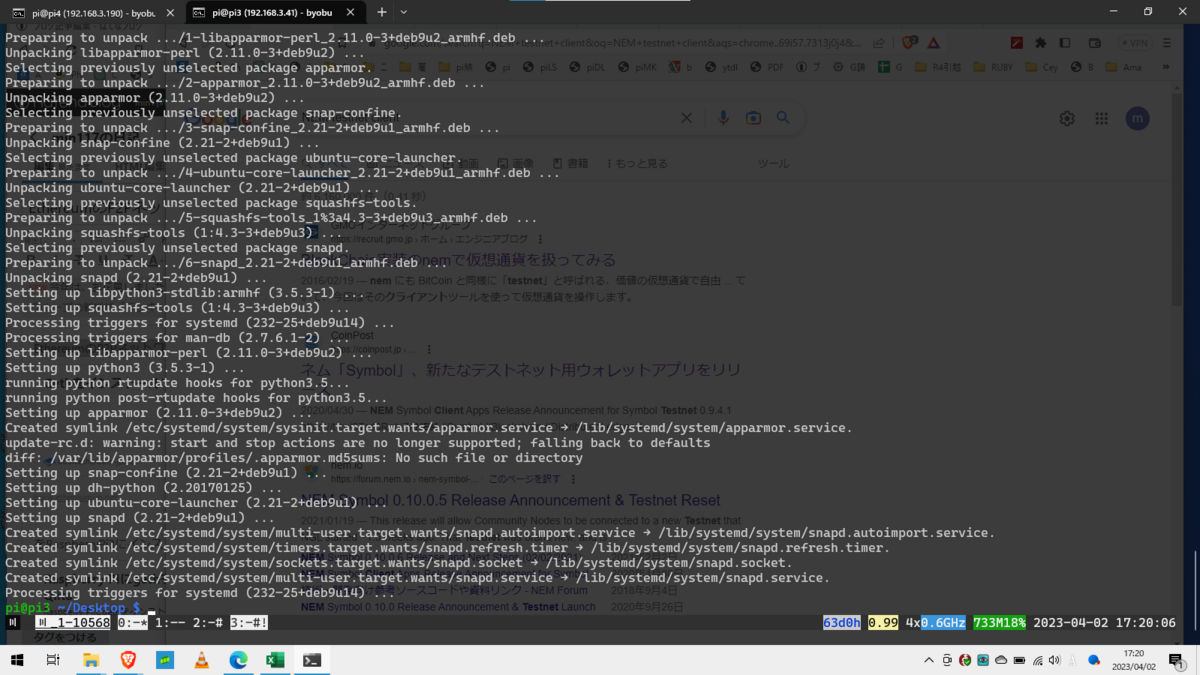Viewport: 1200px width, 675px height.
Task: Open Google search settings gear
Action: [1066, 118]
